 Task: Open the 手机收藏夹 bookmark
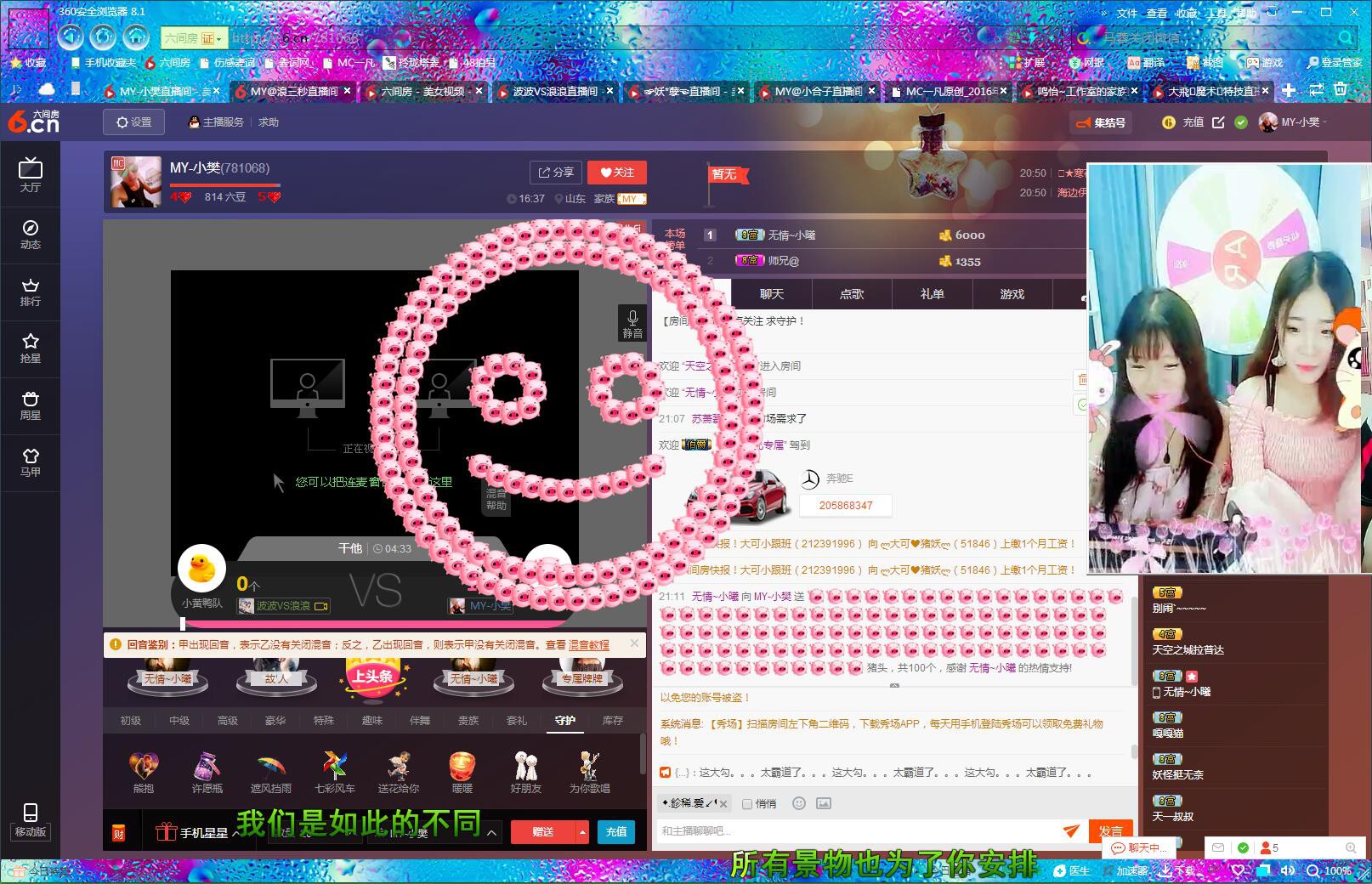tap(103, 63)
